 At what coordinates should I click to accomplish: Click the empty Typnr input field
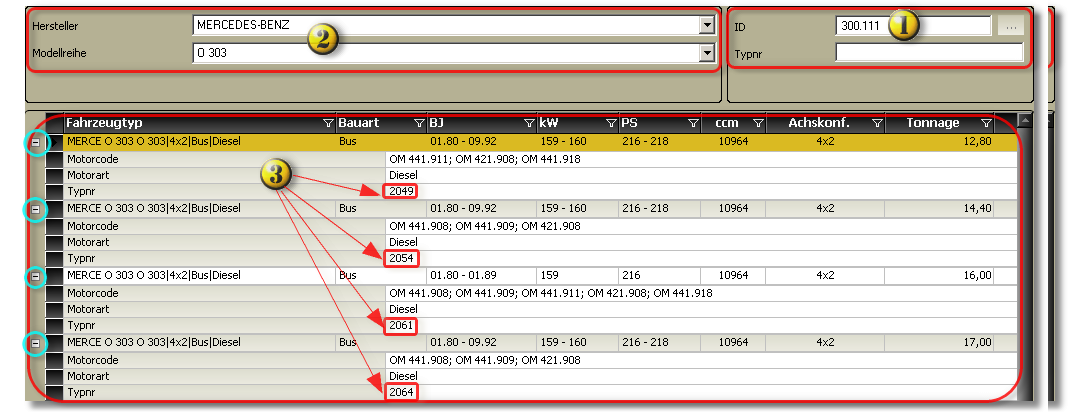[x=929, y=52]
